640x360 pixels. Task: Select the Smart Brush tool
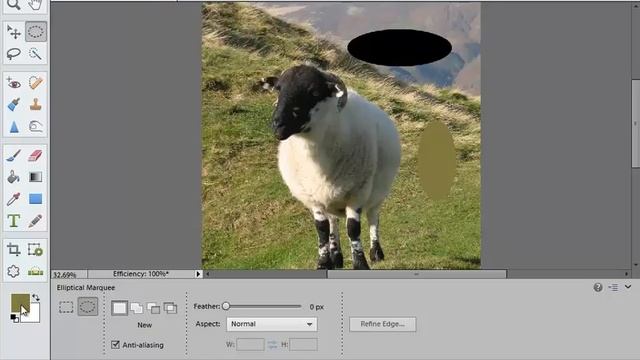13,105
